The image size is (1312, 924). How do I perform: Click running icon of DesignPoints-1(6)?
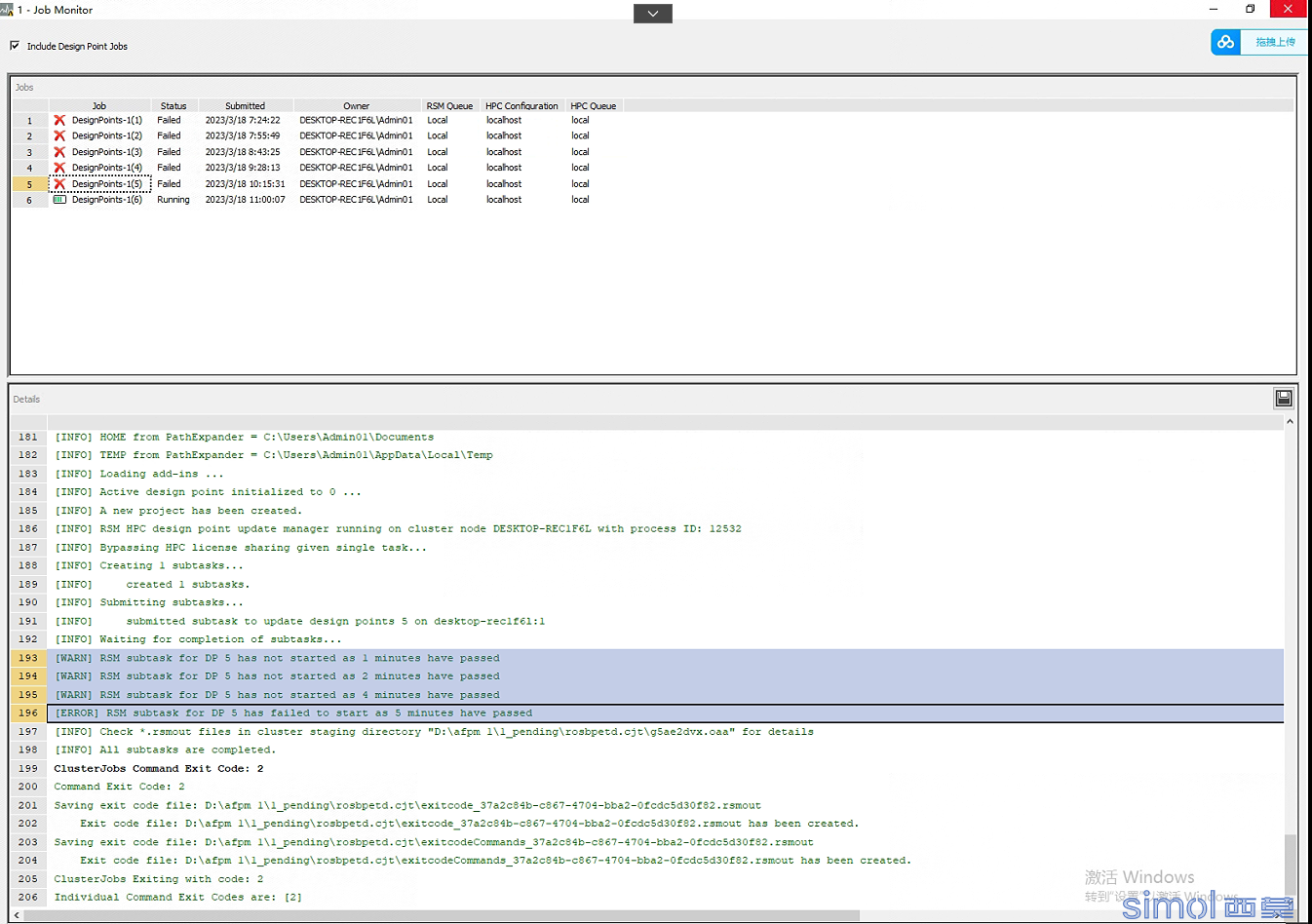[59, 199]
